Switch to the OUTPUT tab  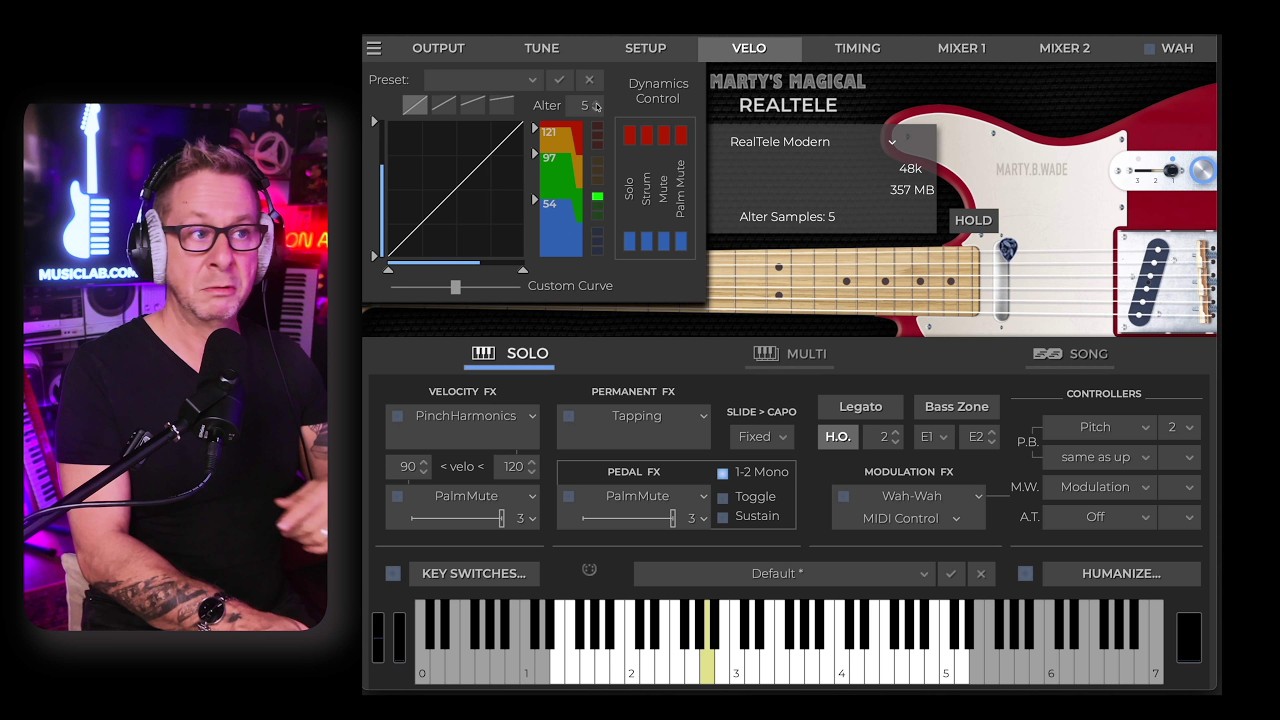pos(438,48)
